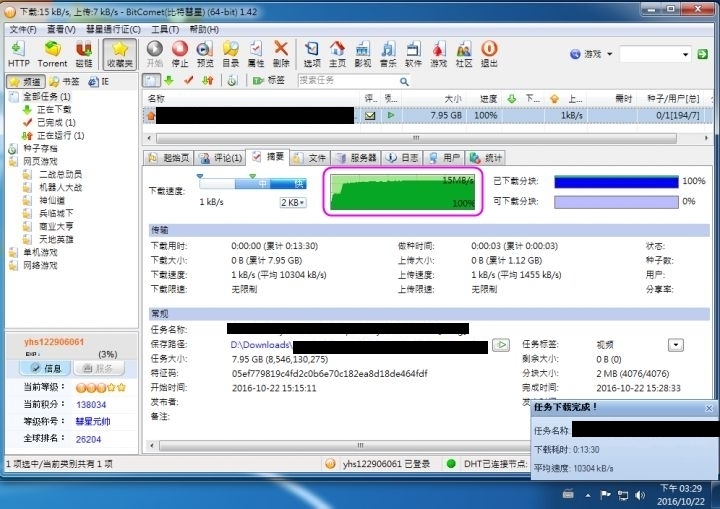720x509 pixels.
Task: Open the 查看(V) menu
Action: tap(61, 29)
